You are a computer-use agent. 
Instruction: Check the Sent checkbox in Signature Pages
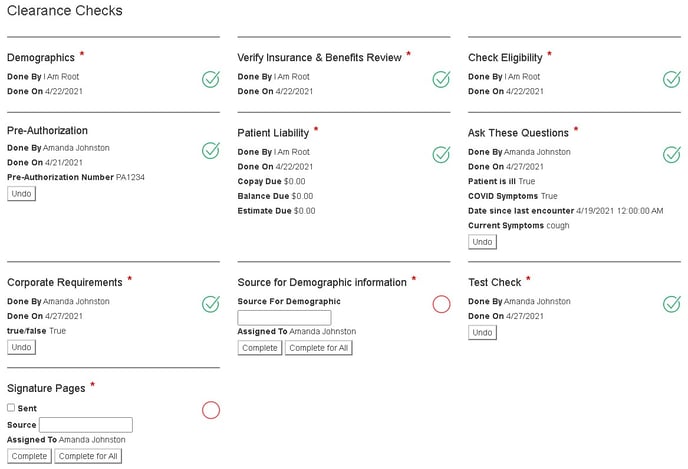coord(11,408)
